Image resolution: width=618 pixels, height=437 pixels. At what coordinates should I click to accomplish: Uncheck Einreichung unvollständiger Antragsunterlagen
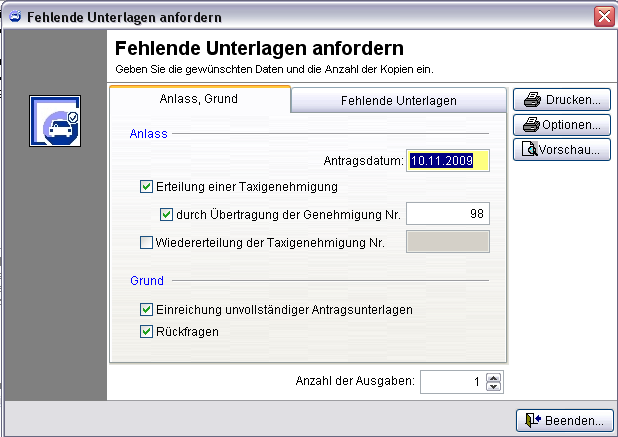148,310
